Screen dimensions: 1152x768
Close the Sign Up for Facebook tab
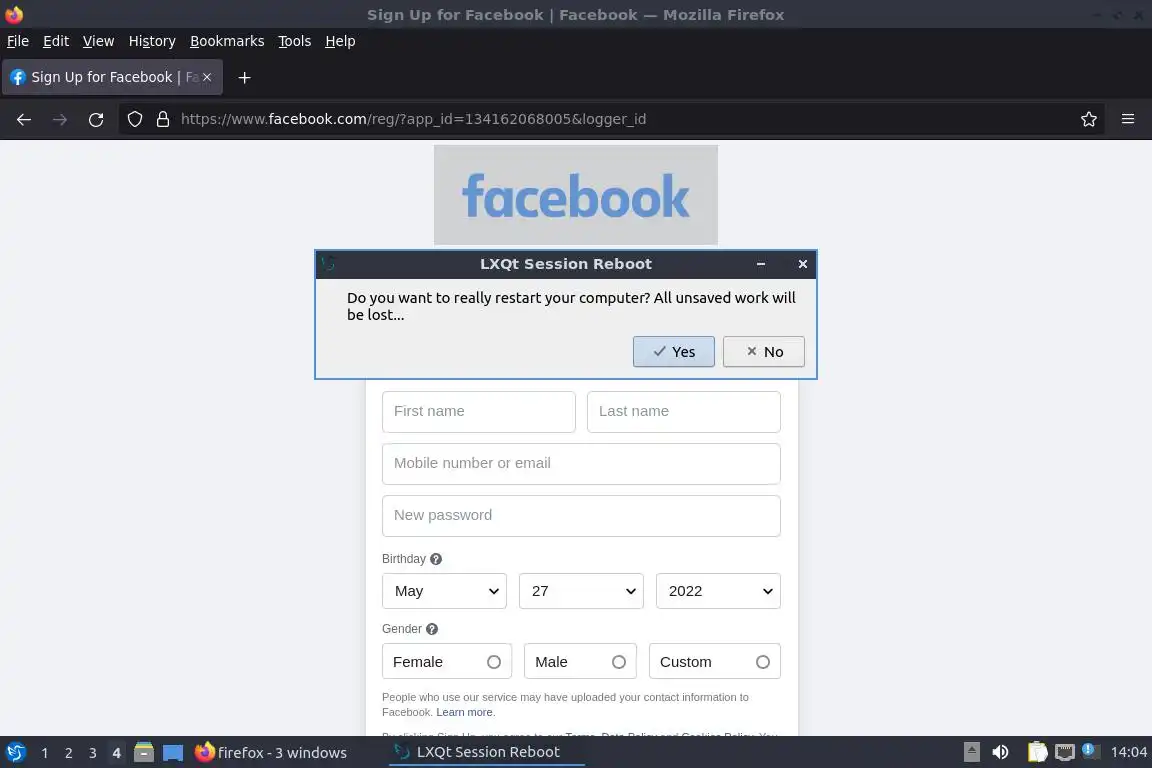pos(207,77)
